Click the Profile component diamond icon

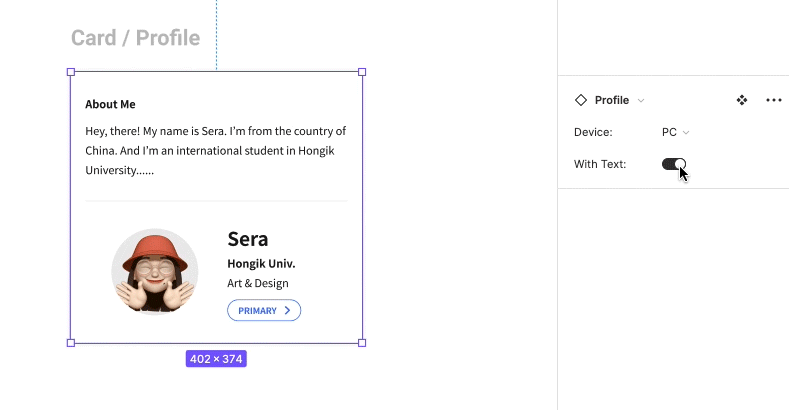[x=580, y=100]
